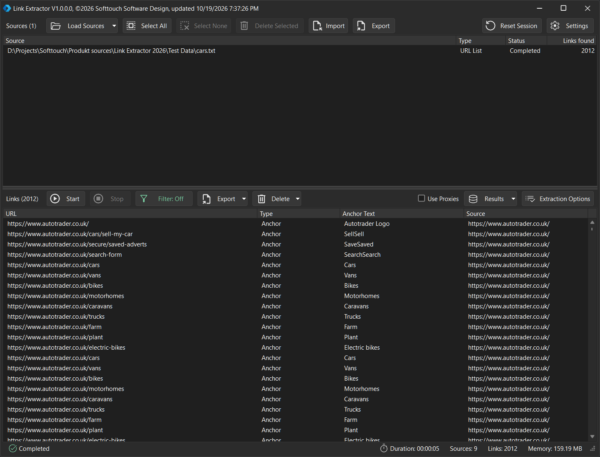Click the Results database icon
Viewport: 600px width, 457px height.
tap(473, 199)
